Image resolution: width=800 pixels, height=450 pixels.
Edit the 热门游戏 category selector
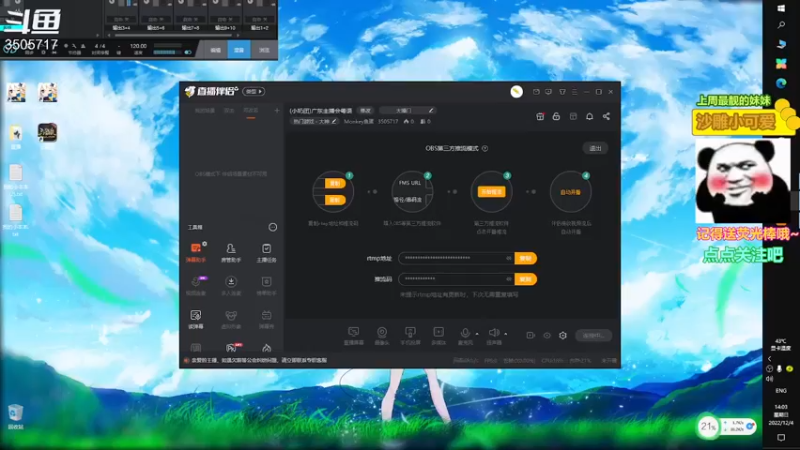pyautogui.click(x=315, y=121)
